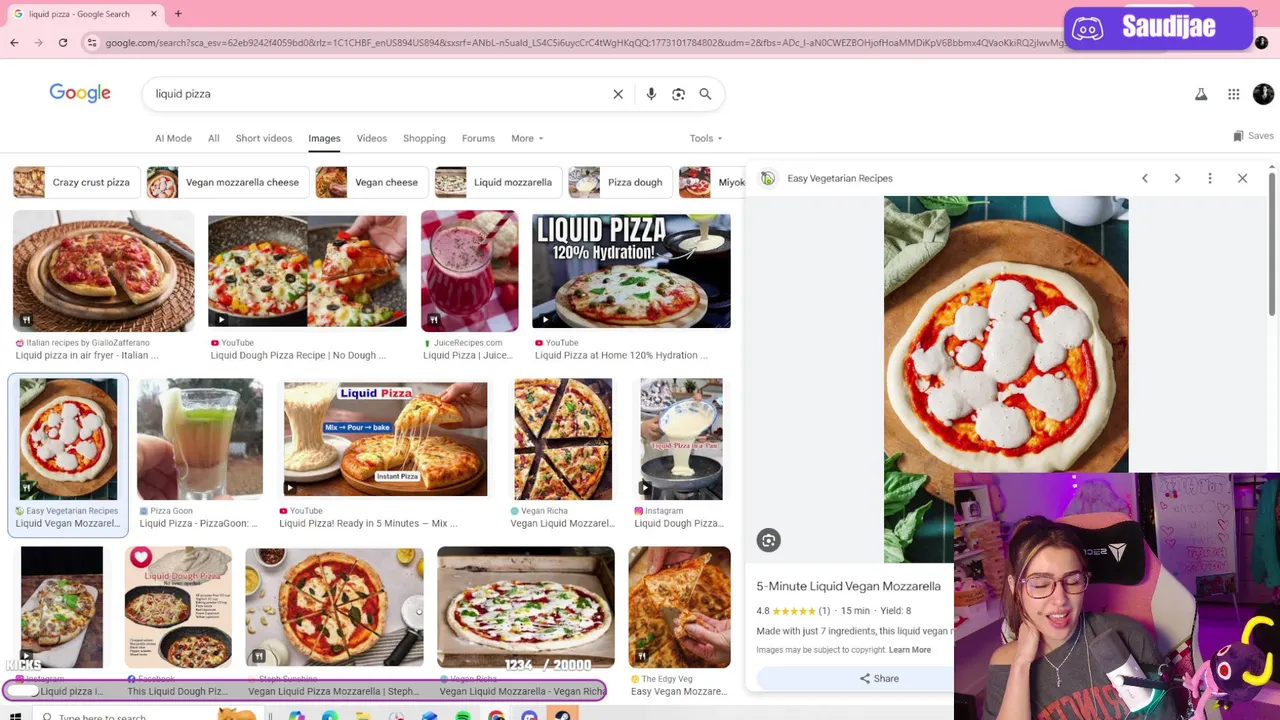Go to the Google home logo

[x=80, y=94]
